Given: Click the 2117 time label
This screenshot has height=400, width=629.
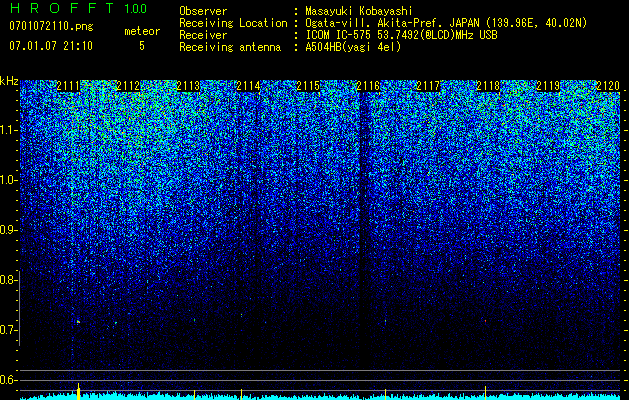Looking at the screenshot, I should pos(428,86).
